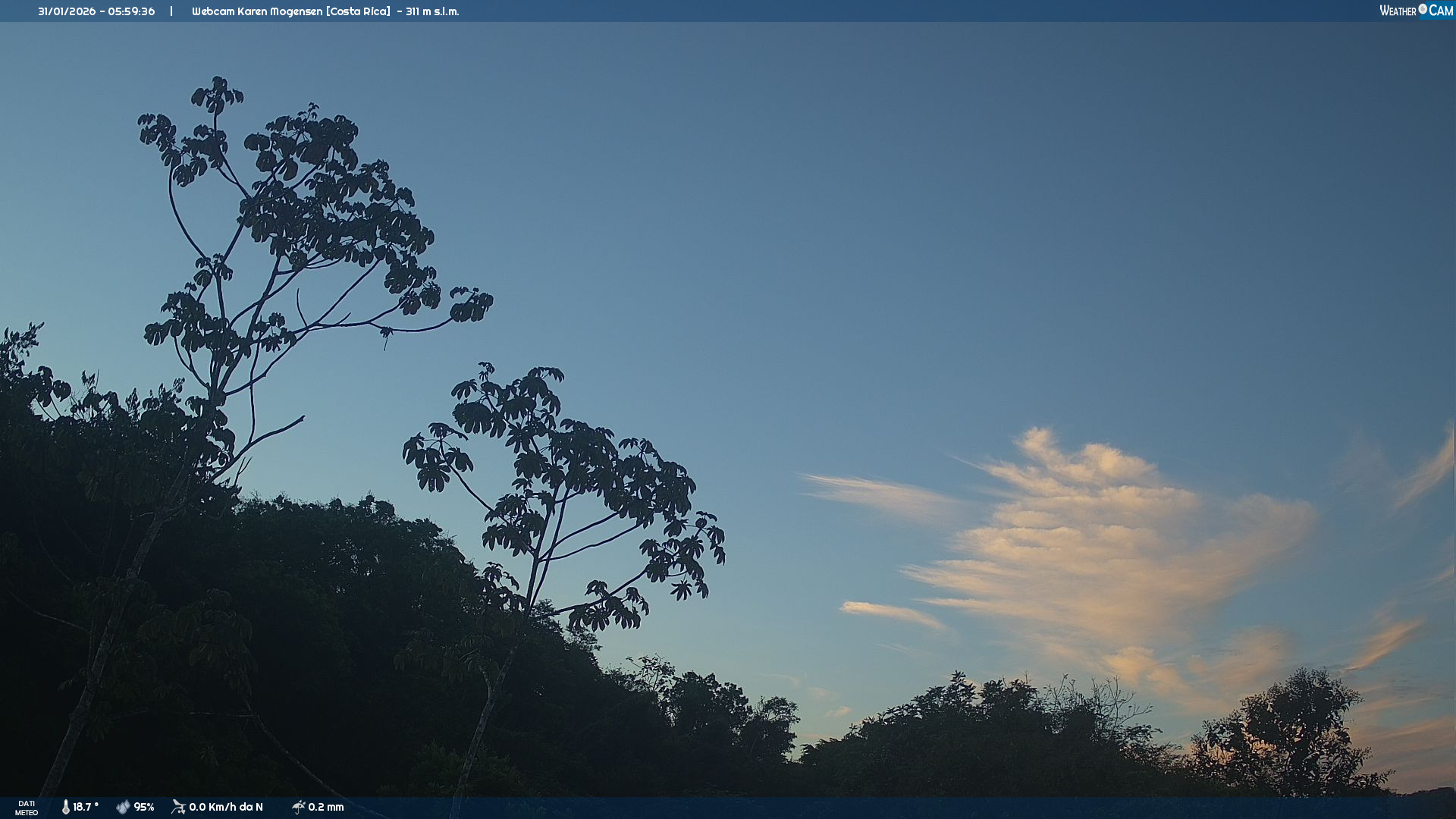Click the [Costa Rica] location text

click(x=358, y=11)
